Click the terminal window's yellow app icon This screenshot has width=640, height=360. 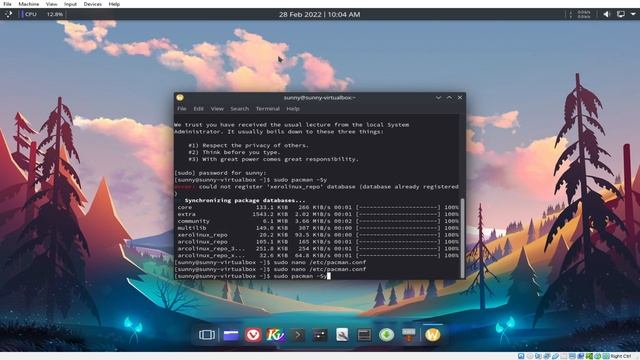[180, 98]
